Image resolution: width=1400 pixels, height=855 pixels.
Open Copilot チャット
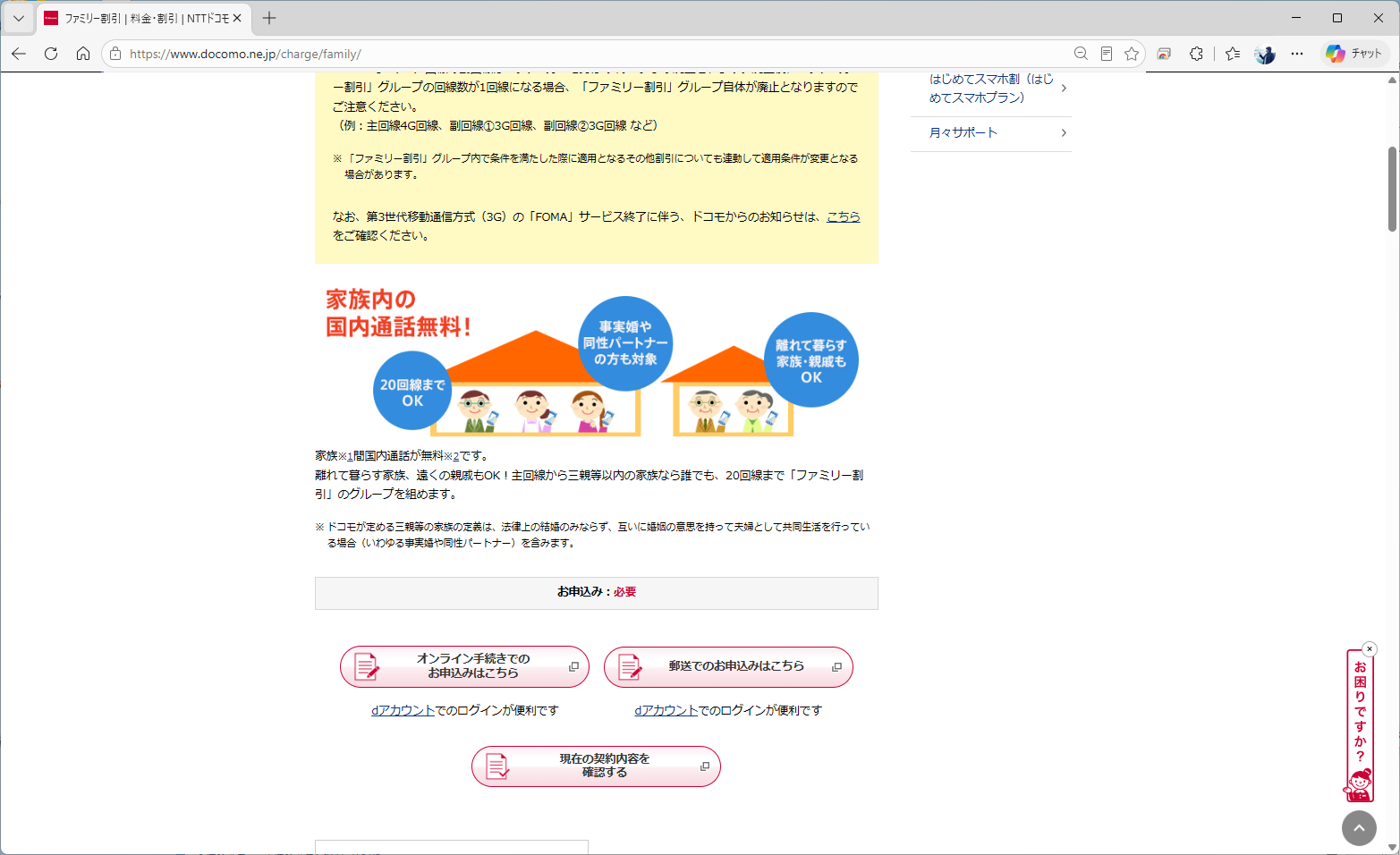pos(1354,54)
